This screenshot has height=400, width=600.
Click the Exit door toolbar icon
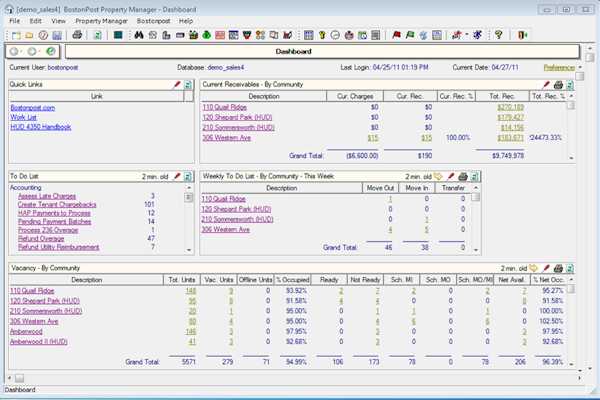523,35
